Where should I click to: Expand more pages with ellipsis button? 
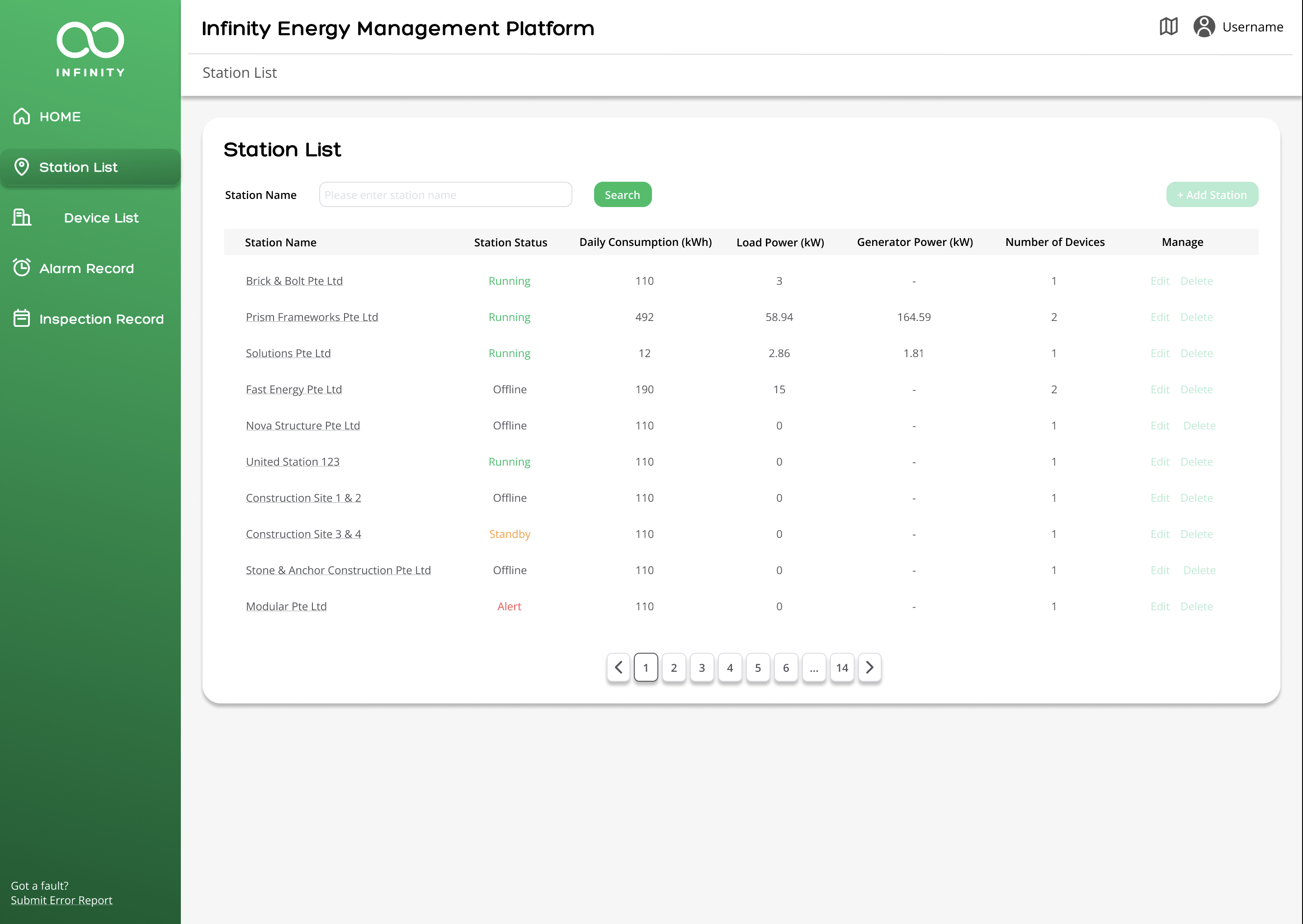tap(814, 667)
